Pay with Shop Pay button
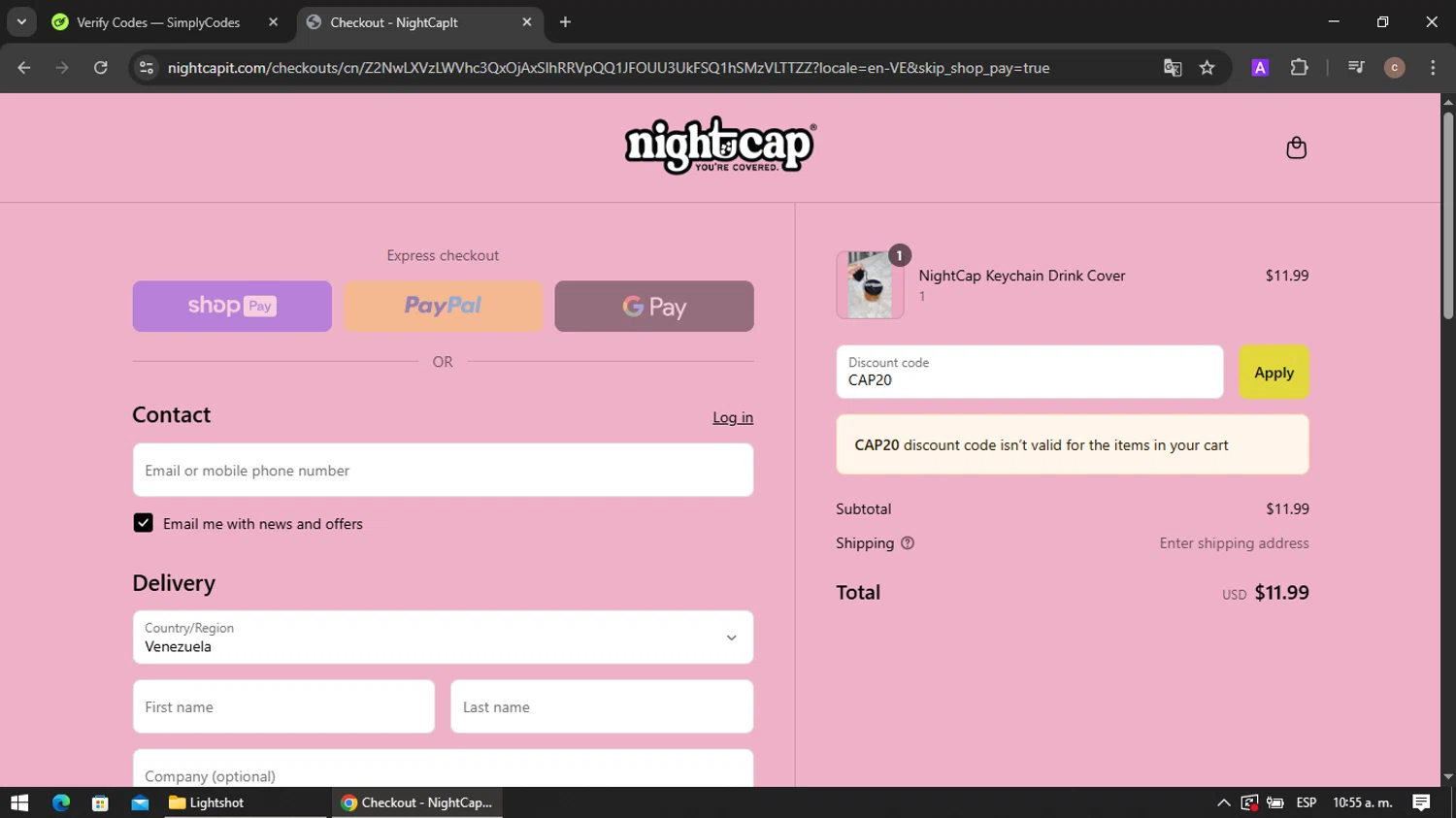 coord(232,307)
